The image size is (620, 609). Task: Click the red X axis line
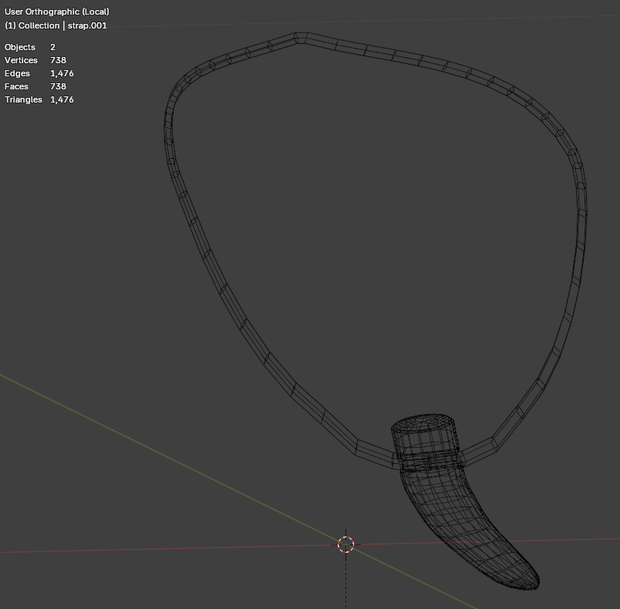[158, 550]
